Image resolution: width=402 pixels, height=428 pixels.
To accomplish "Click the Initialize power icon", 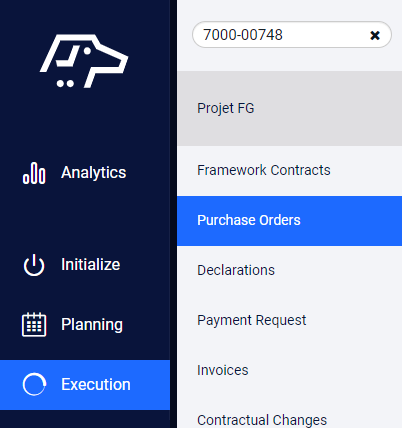I will [x=34, y=265].
